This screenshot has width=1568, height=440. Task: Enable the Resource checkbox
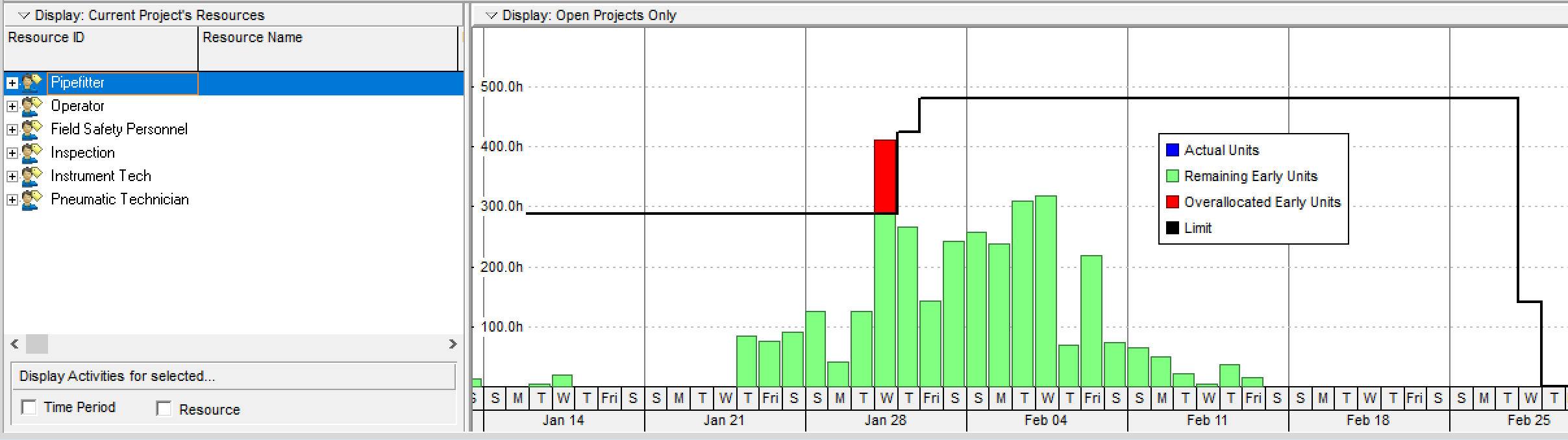click(x=164, y=408)
